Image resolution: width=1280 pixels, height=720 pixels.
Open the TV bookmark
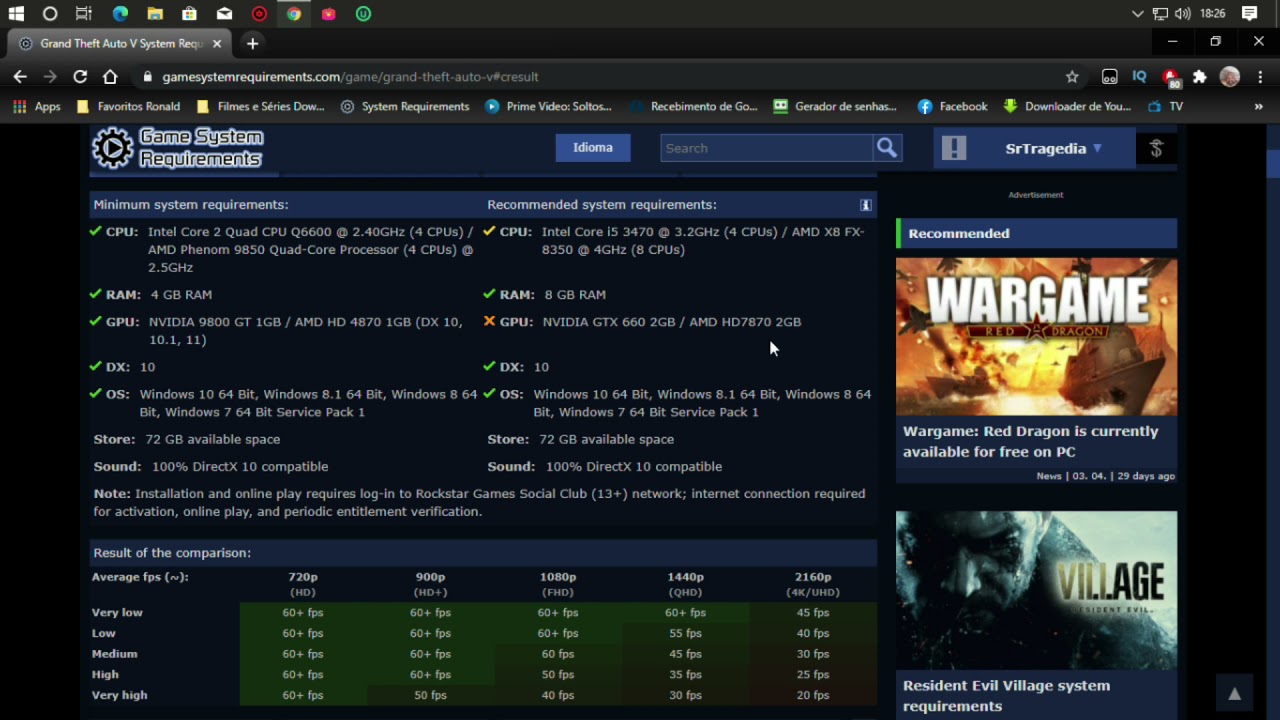click(1165, 106)
